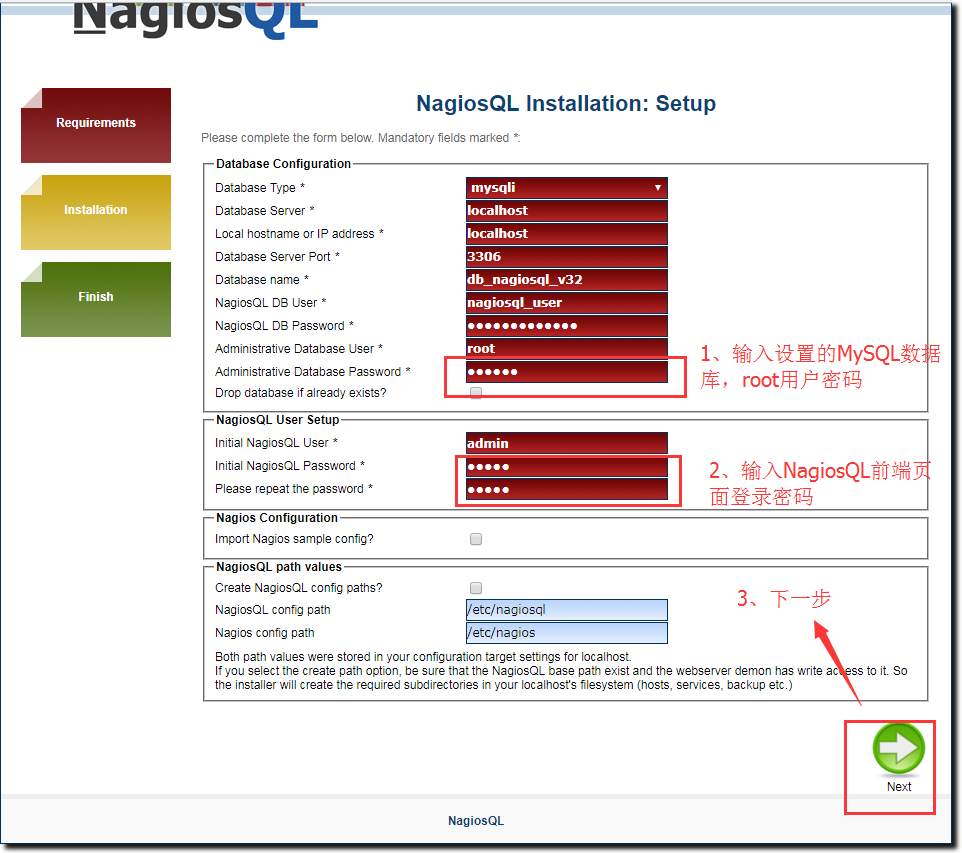Screen dimensions: 962x853
Task: Focus the Administrative Database User root field
Action: (x=566, y=349)
